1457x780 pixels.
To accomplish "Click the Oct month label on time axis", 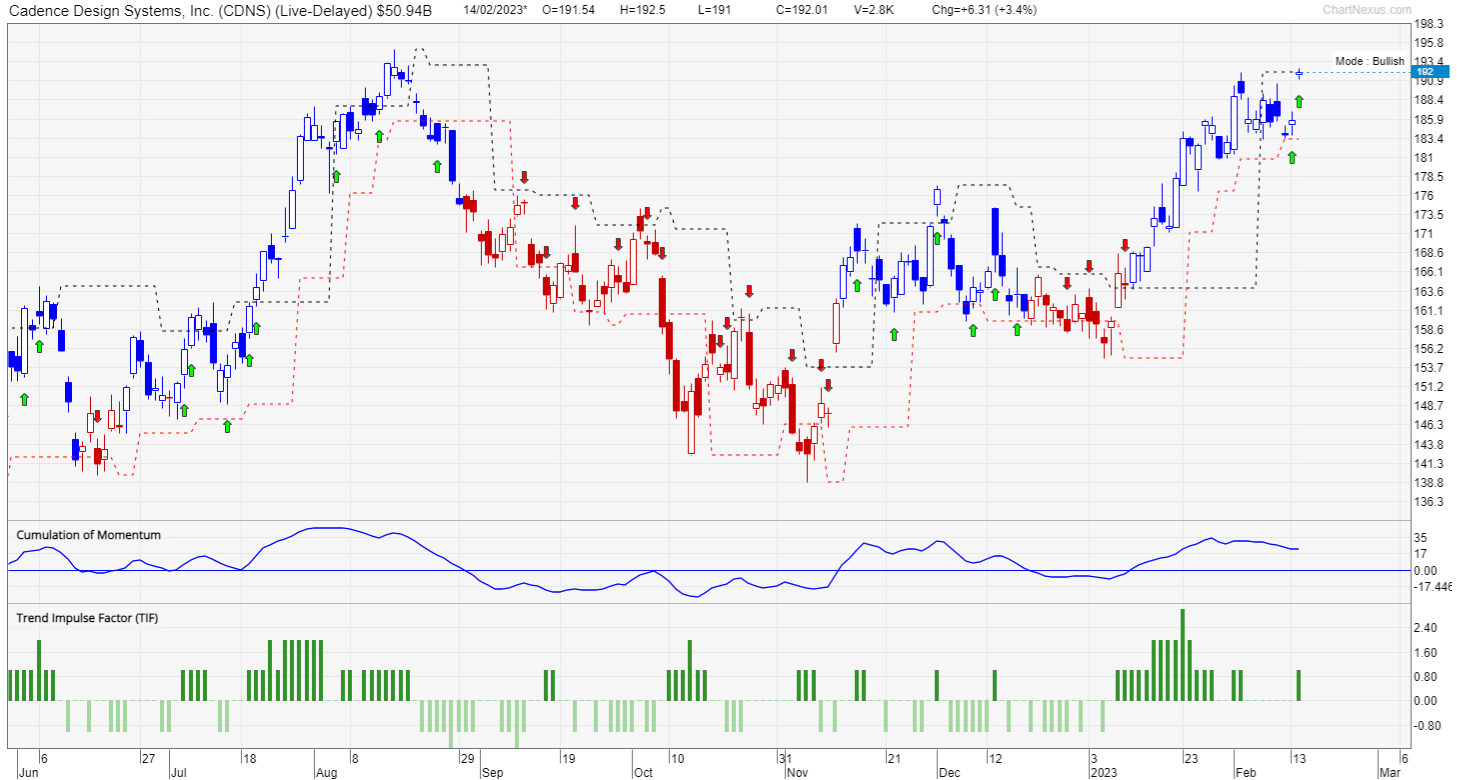I will [x=642, y=773].
